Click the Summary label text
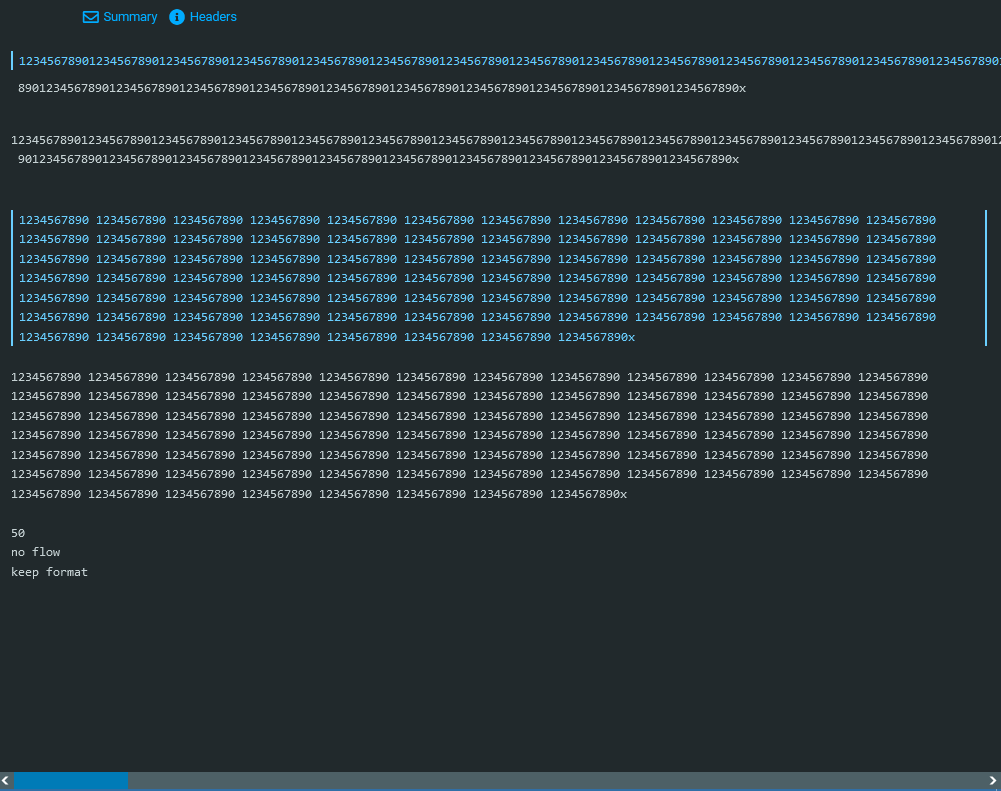 129,16
